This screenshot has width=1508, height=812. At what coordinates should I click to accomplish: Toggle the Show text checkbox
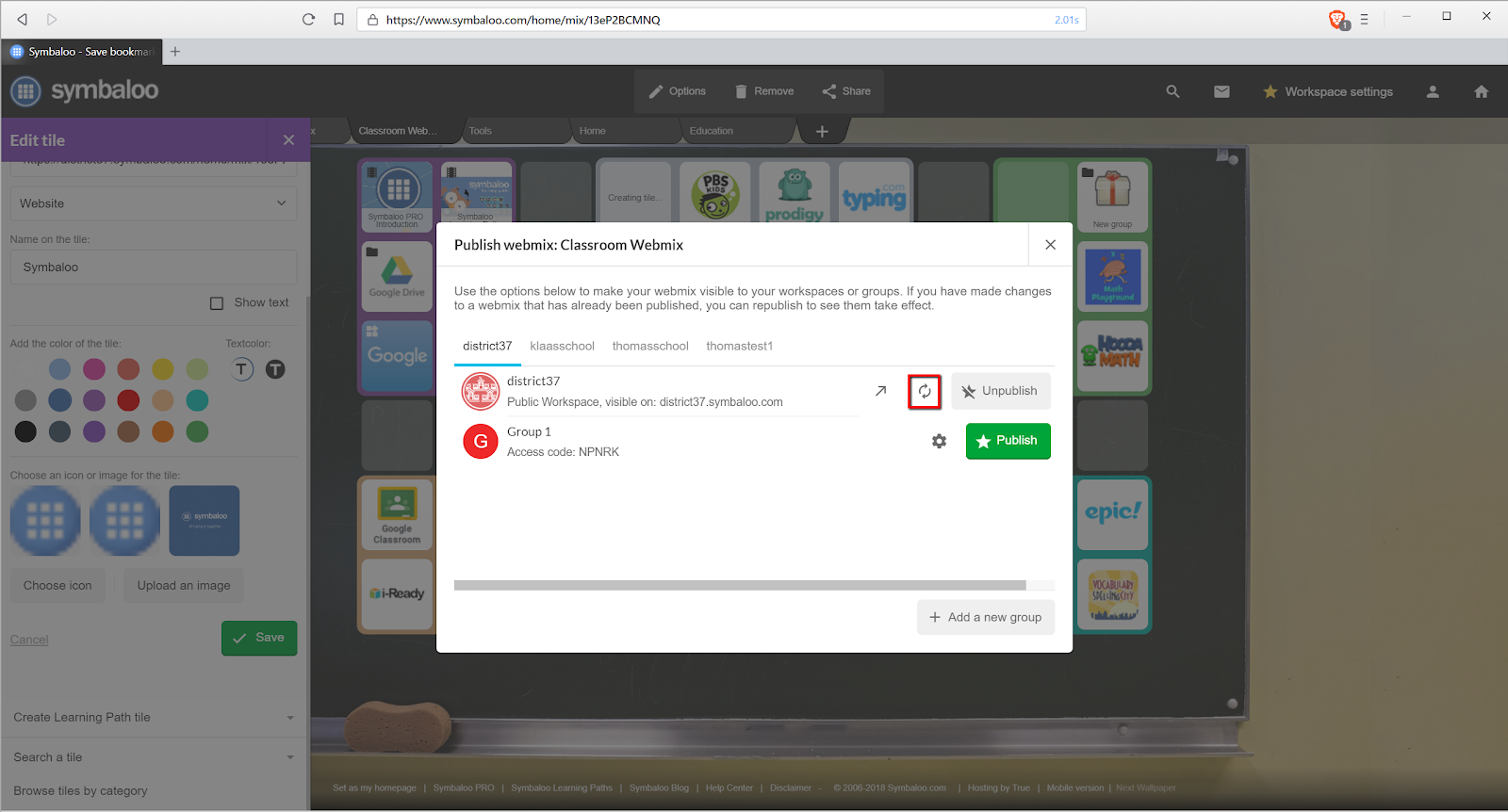pos(217,303)
